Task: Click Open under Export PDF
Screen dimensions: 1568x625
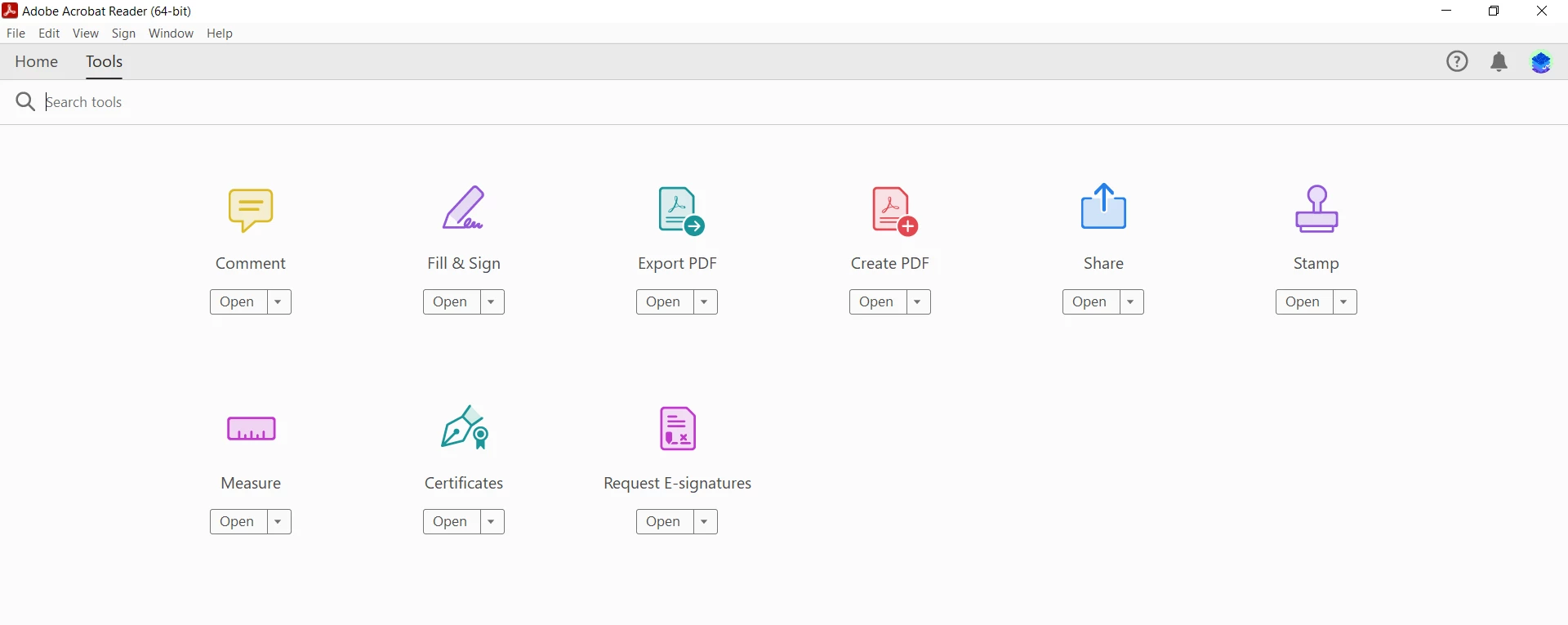Action: 664,302
